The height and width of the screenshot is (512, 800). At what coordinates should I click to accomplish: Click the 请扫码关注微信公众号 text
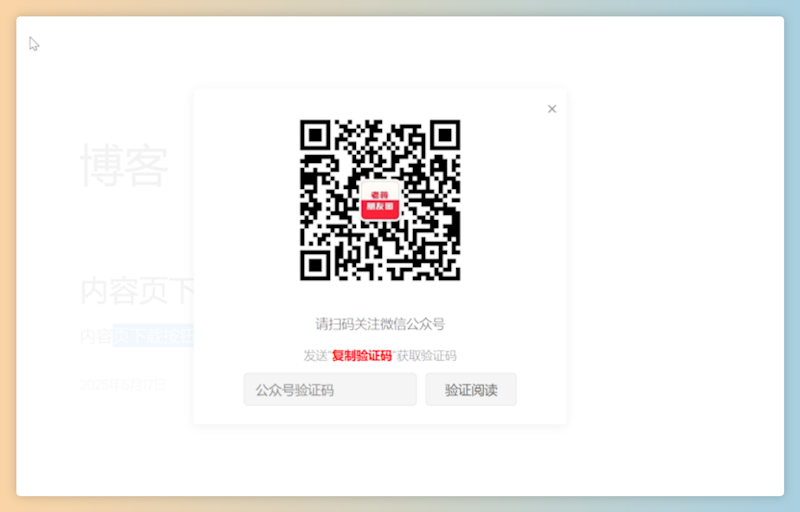(x=380, y=324)
